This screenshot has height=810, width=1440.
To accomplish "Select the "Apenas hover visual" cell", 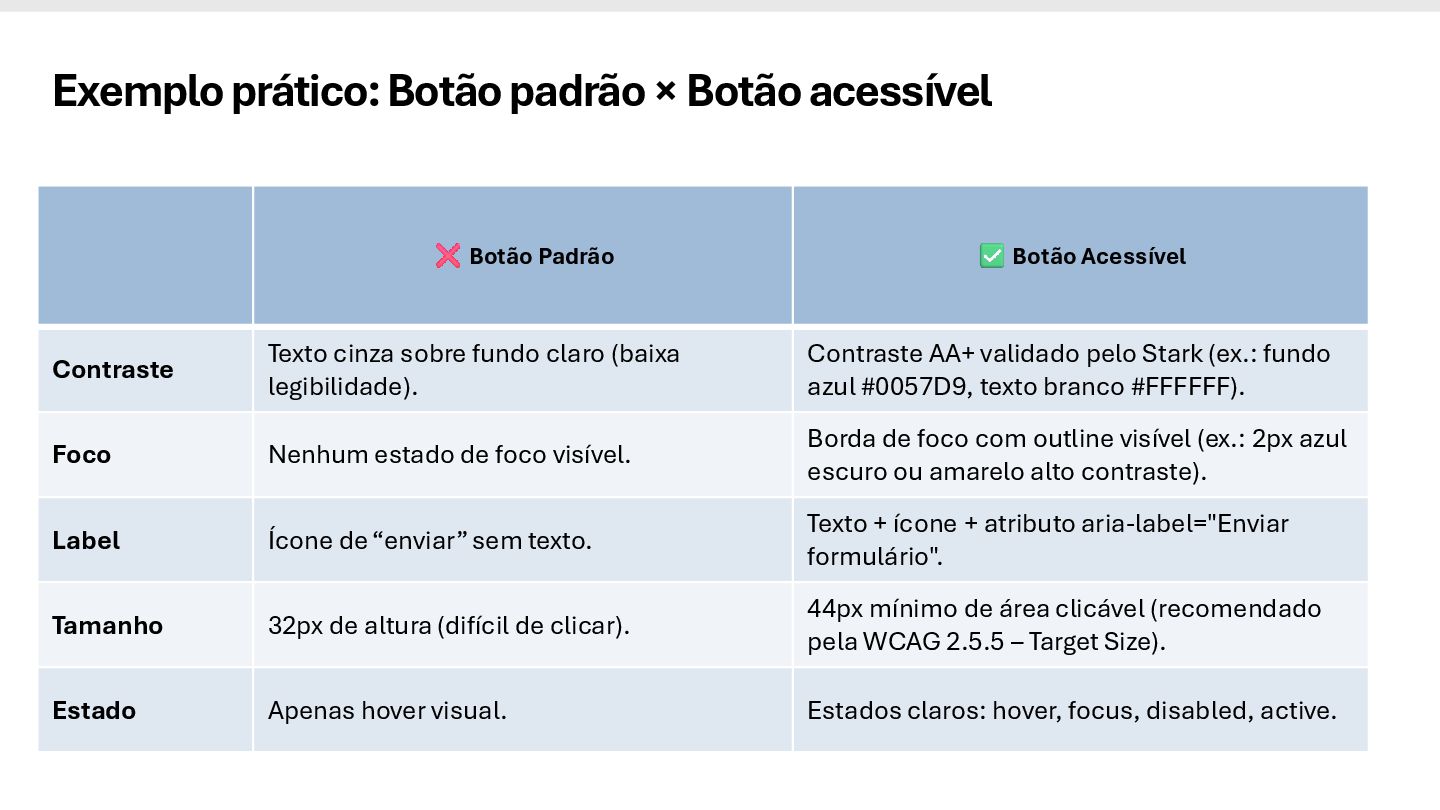I will [x=387, y=711].
